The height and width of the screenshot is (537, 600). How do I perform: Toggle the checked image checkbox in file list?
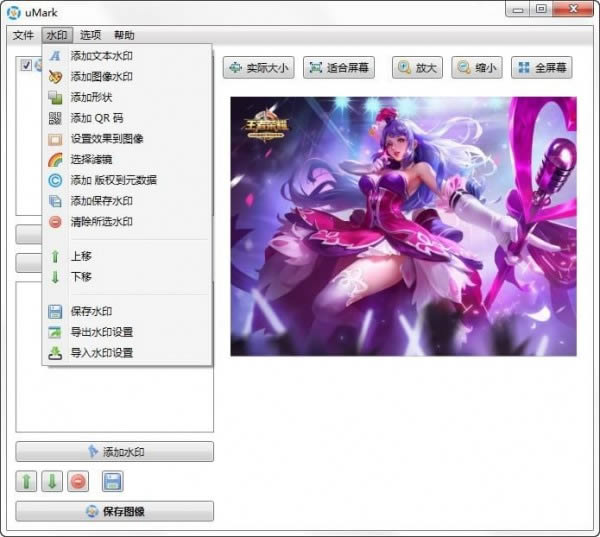[x=26, y=65]
